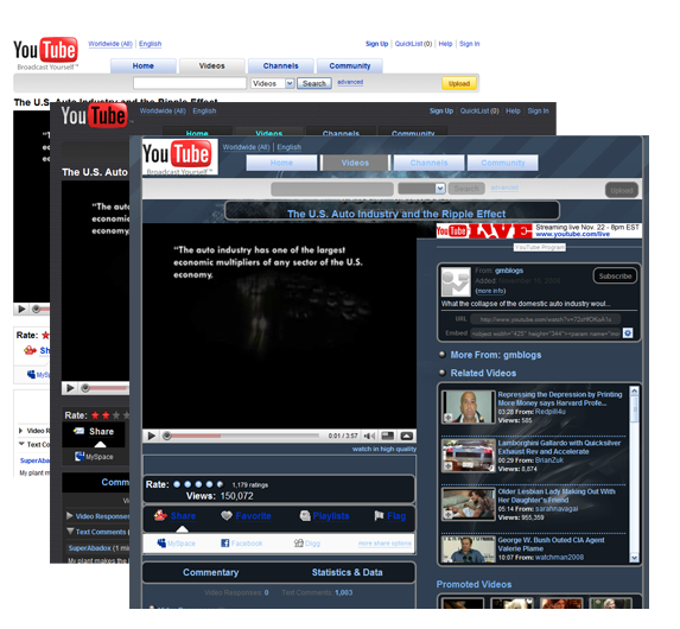Click YouTube logo in front blue window
Viewport: 680px width, 629px height.
tap(180, 156)
